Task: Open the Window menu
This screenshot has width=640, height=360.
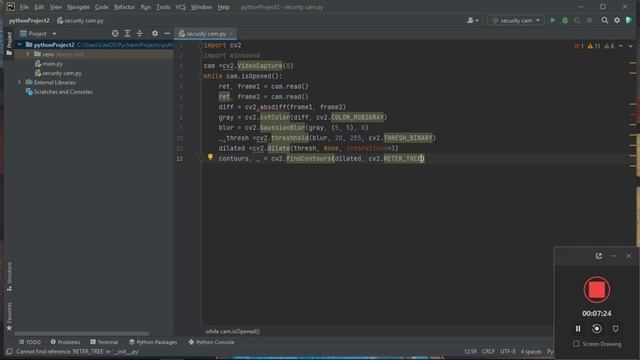Action: pyautogui.click(x=201, y=7)
